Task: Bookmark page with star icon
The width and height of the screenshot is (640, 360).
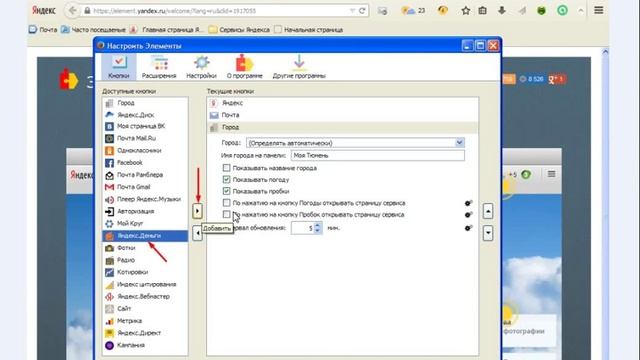Action: point(466,11)
